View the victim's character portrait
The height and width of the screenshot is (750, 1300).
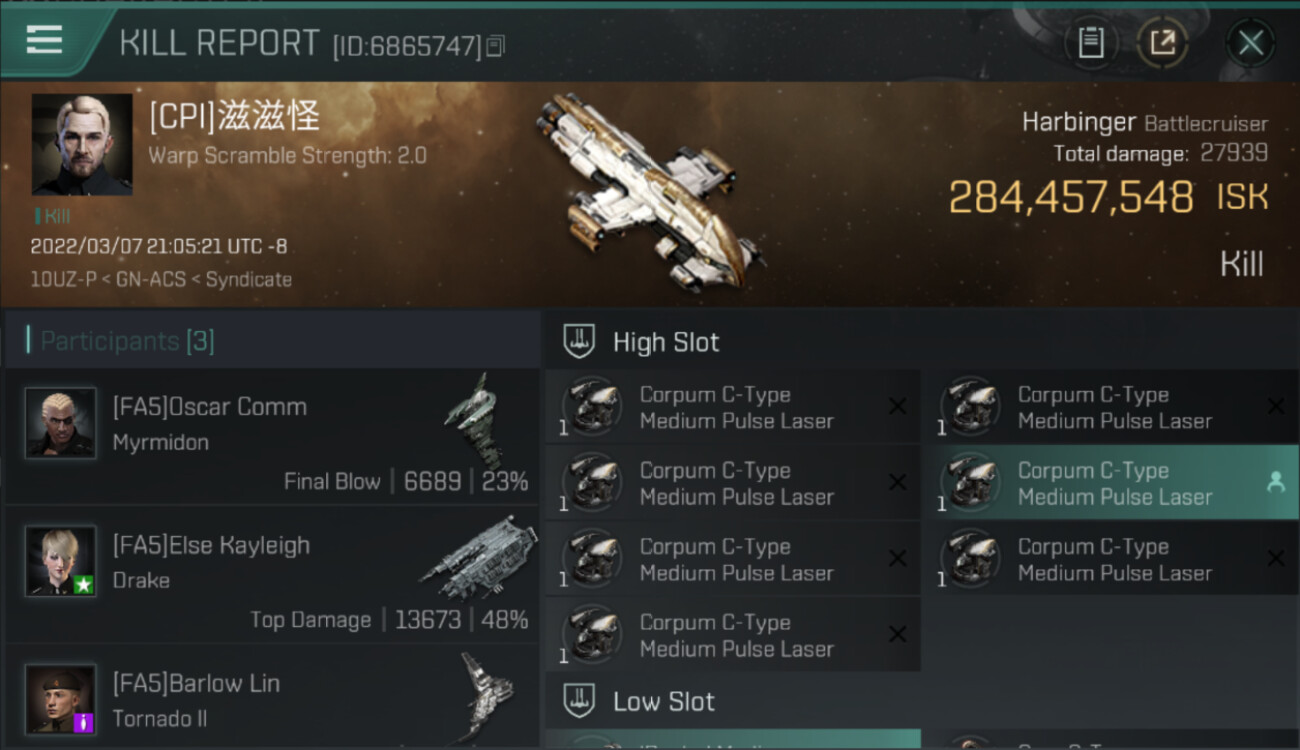pos(82,144)
